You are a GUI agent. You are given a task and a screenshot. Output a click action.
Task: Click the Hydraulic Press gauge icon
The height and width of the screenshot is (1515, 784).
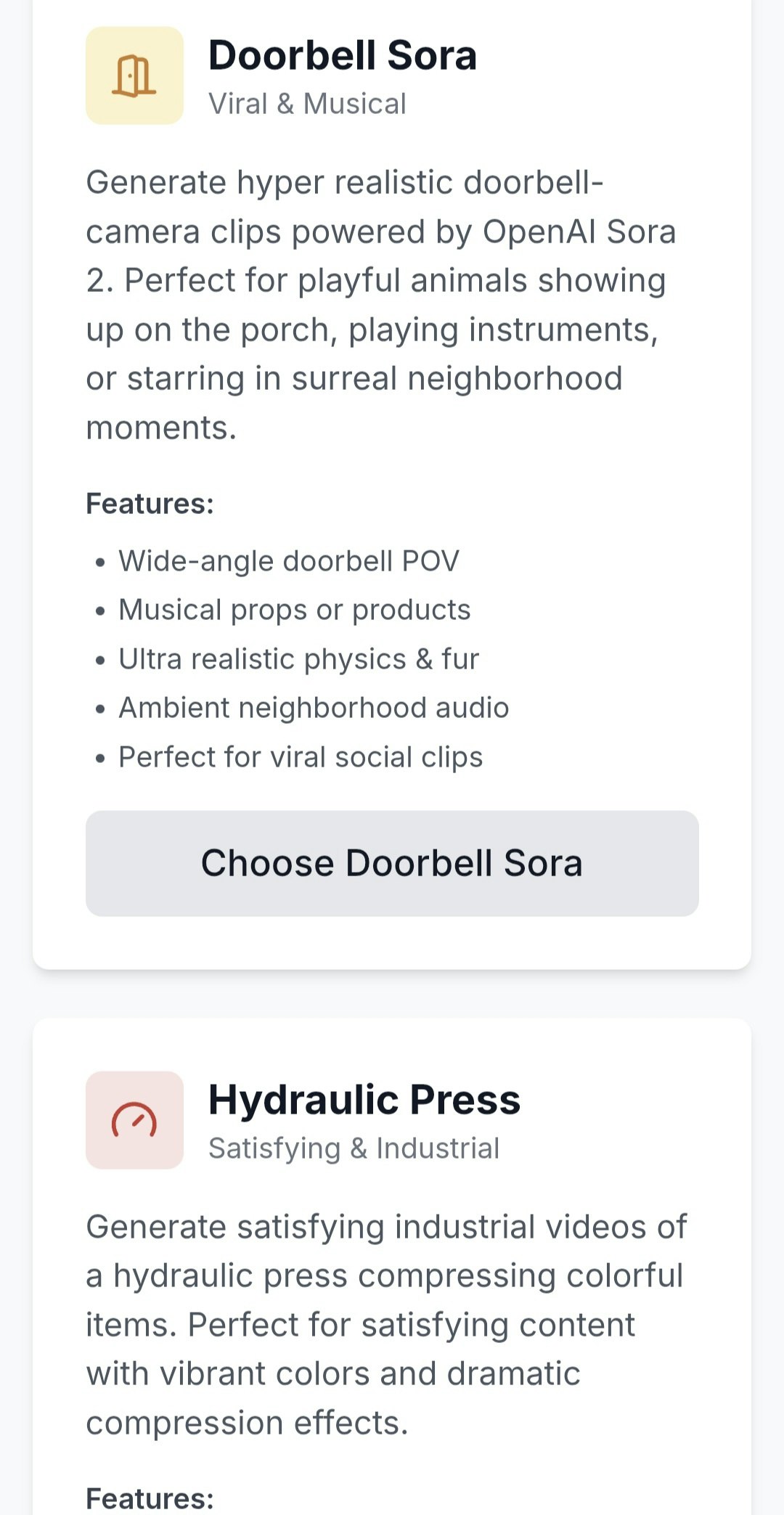(x=134, y=1120)
